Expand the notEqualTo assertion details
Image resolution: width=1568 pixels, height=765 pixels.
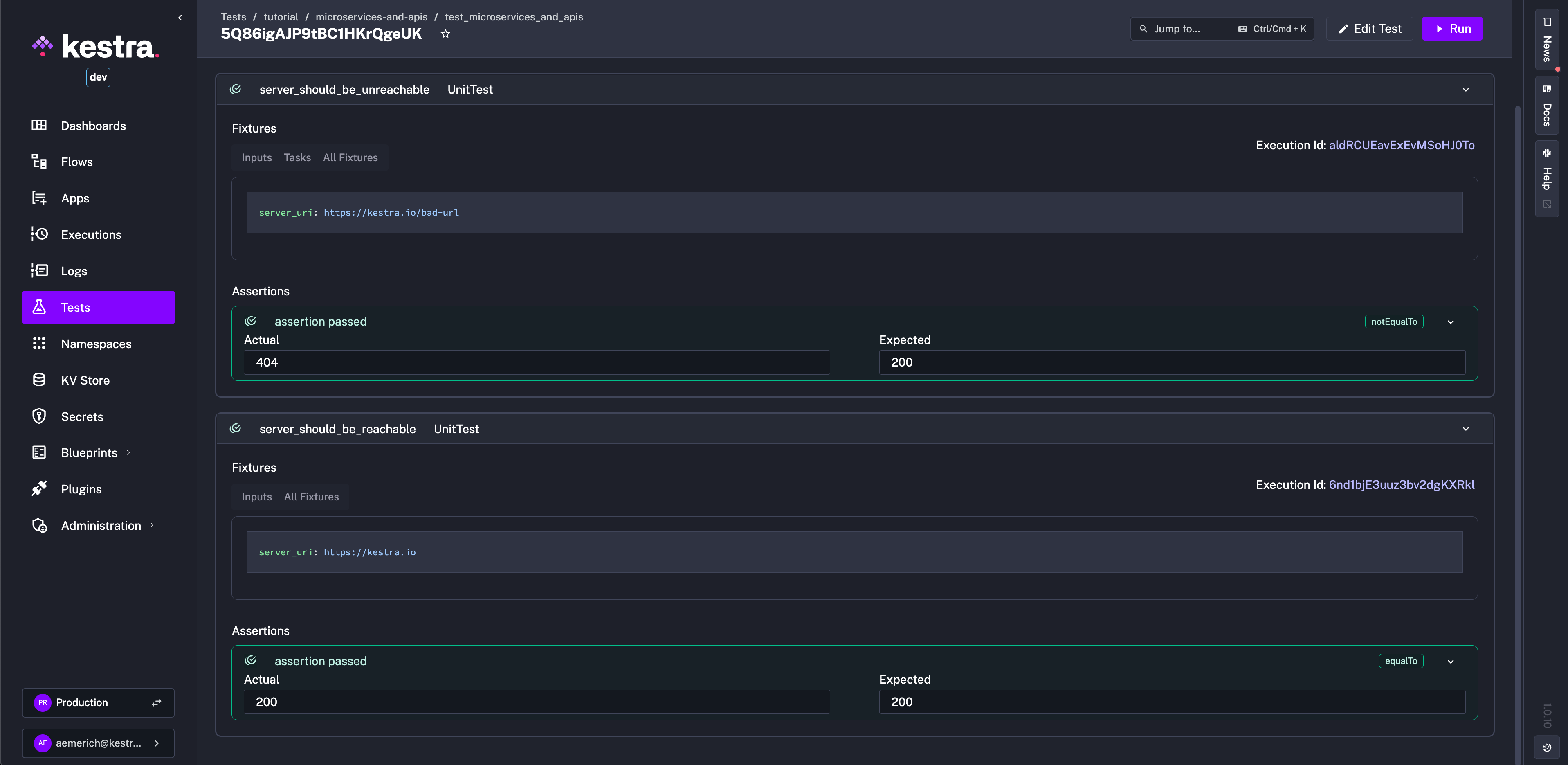click(x=1451, y=322)
